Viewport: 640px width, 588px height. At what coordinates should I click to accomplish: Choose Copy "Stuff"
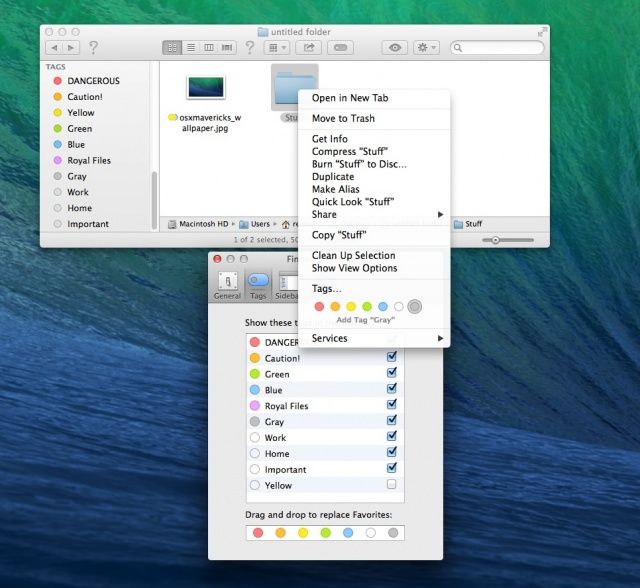[x=374, y=235]
